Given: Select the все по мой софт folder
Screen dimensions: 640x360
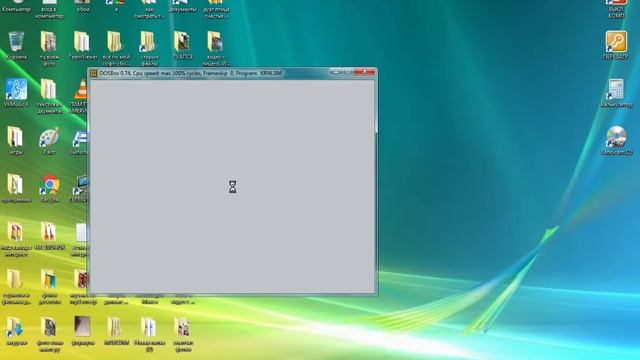Looking at the screenshot, I should (x=115, y=42).
